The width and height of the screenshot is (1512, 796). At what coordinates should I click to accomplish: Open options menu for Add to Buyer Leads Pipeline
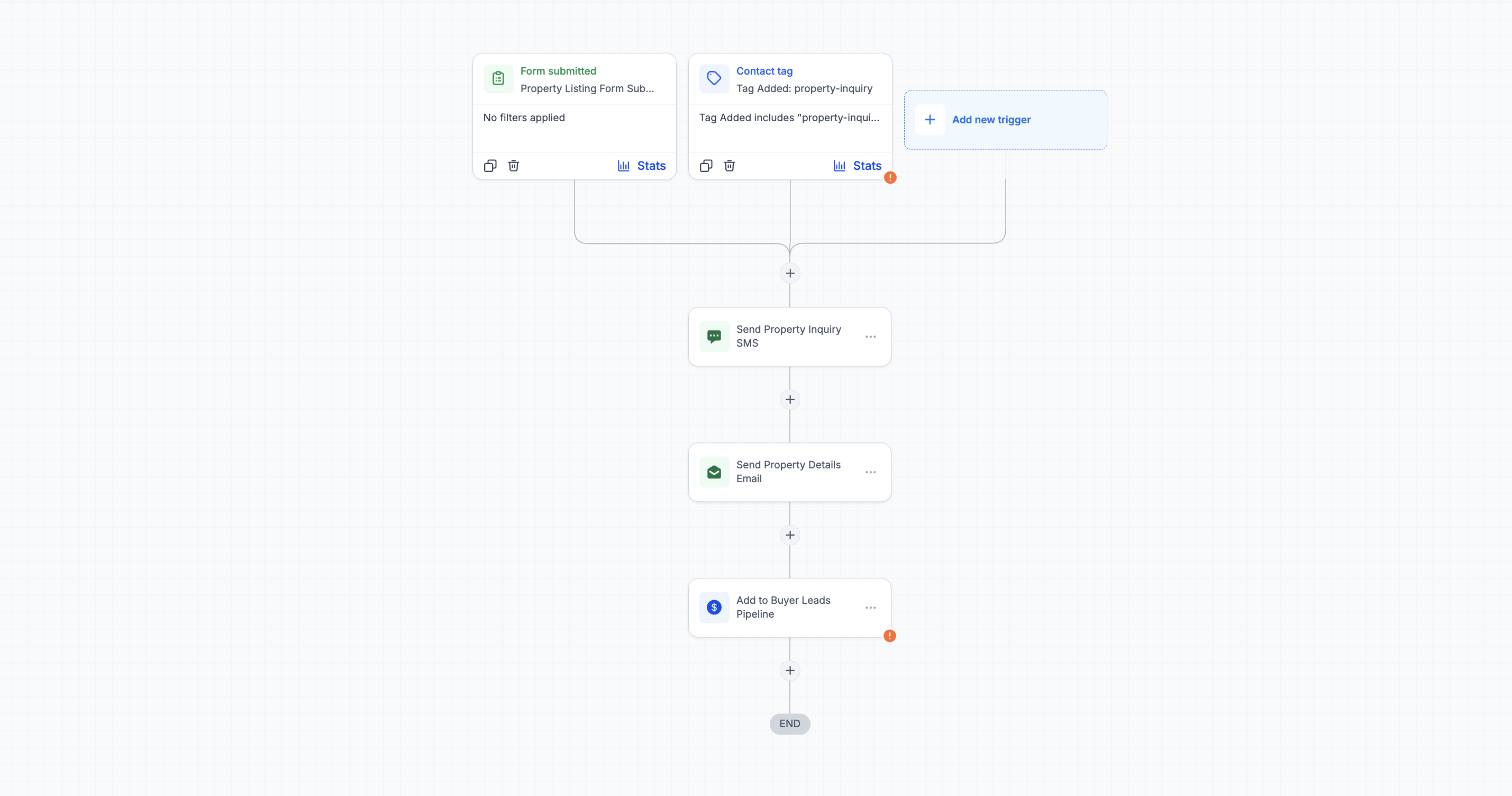pyautogui.click(x=870, y=608)
